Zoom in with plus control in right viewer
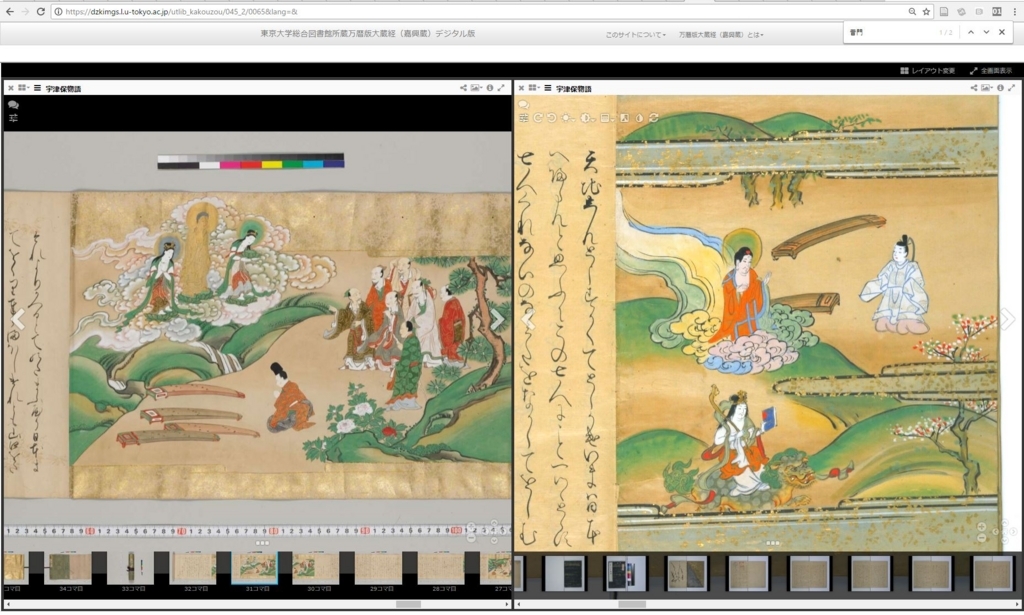This screenshot has height=615, width=1024. [x=982, y=527]
